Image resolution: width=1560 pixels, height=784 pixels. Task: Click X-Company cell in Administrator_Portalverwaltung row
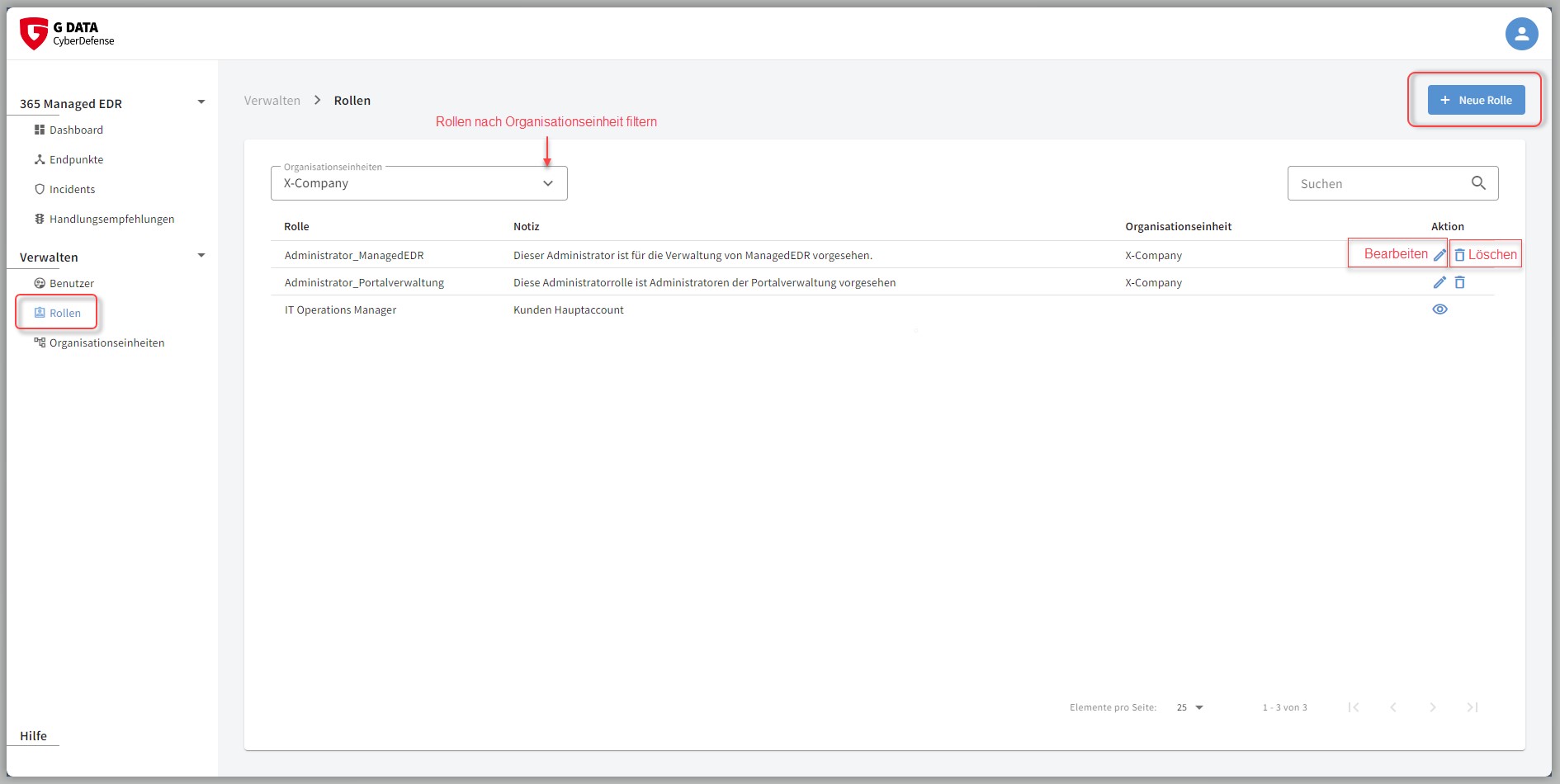(x=1153, y=283)
